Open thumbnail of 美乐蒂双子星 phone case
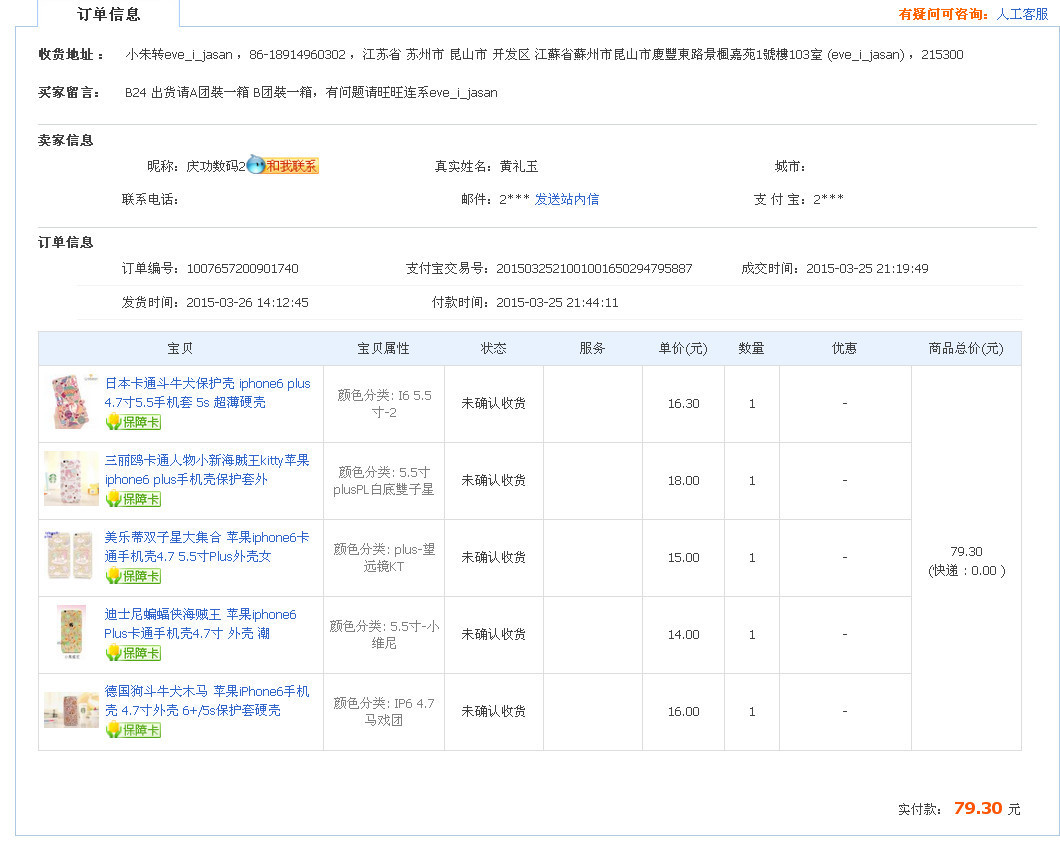This screenshot has width=1060, height=842. (71, 557)
